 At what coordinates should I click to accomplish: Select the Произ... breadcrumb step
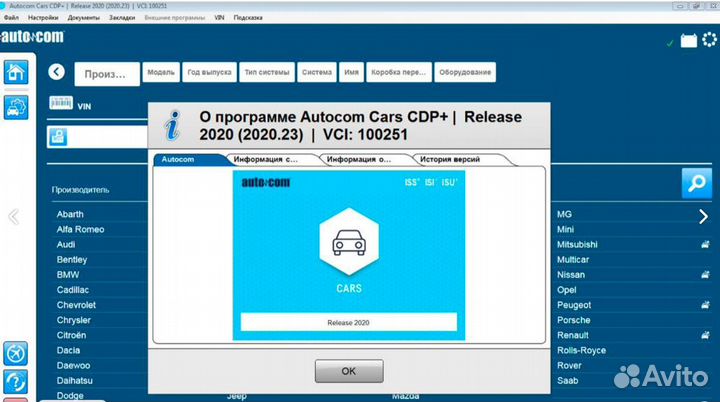click(107, 74)
